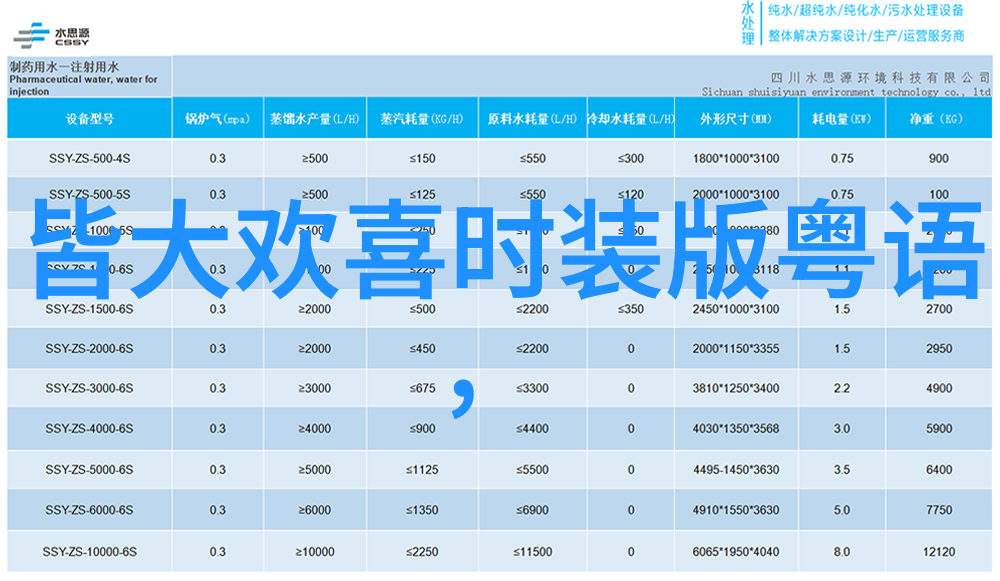Click the 净重(KG) column header
Screen dimensions: 1000x581
point(937,119)
